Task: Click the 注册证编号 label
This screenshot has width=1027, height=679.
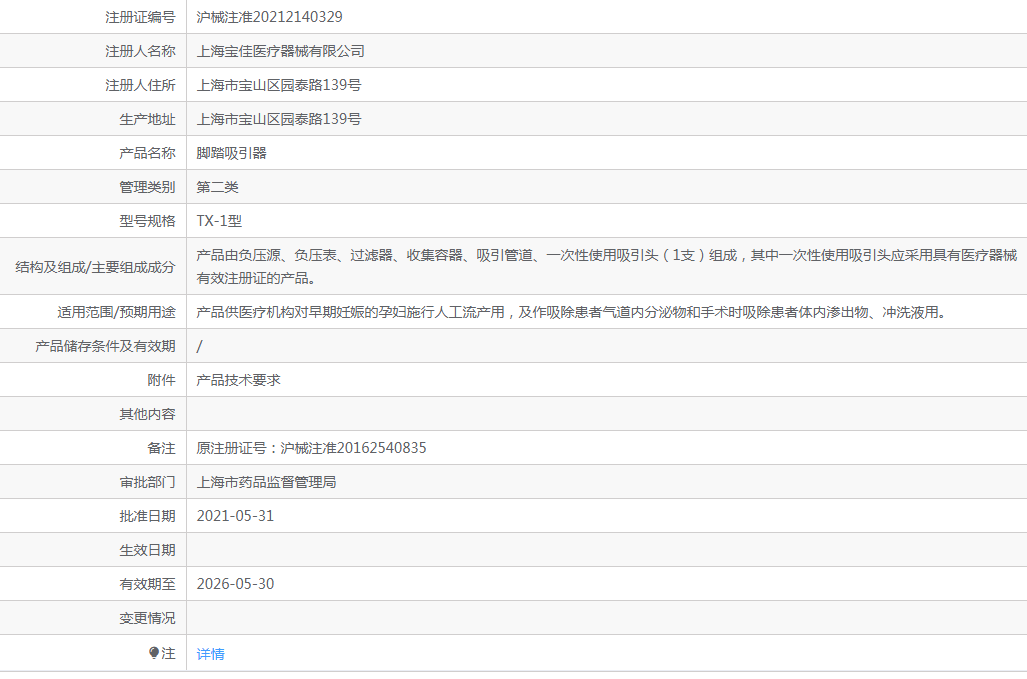Action: [x=140, y=17]
